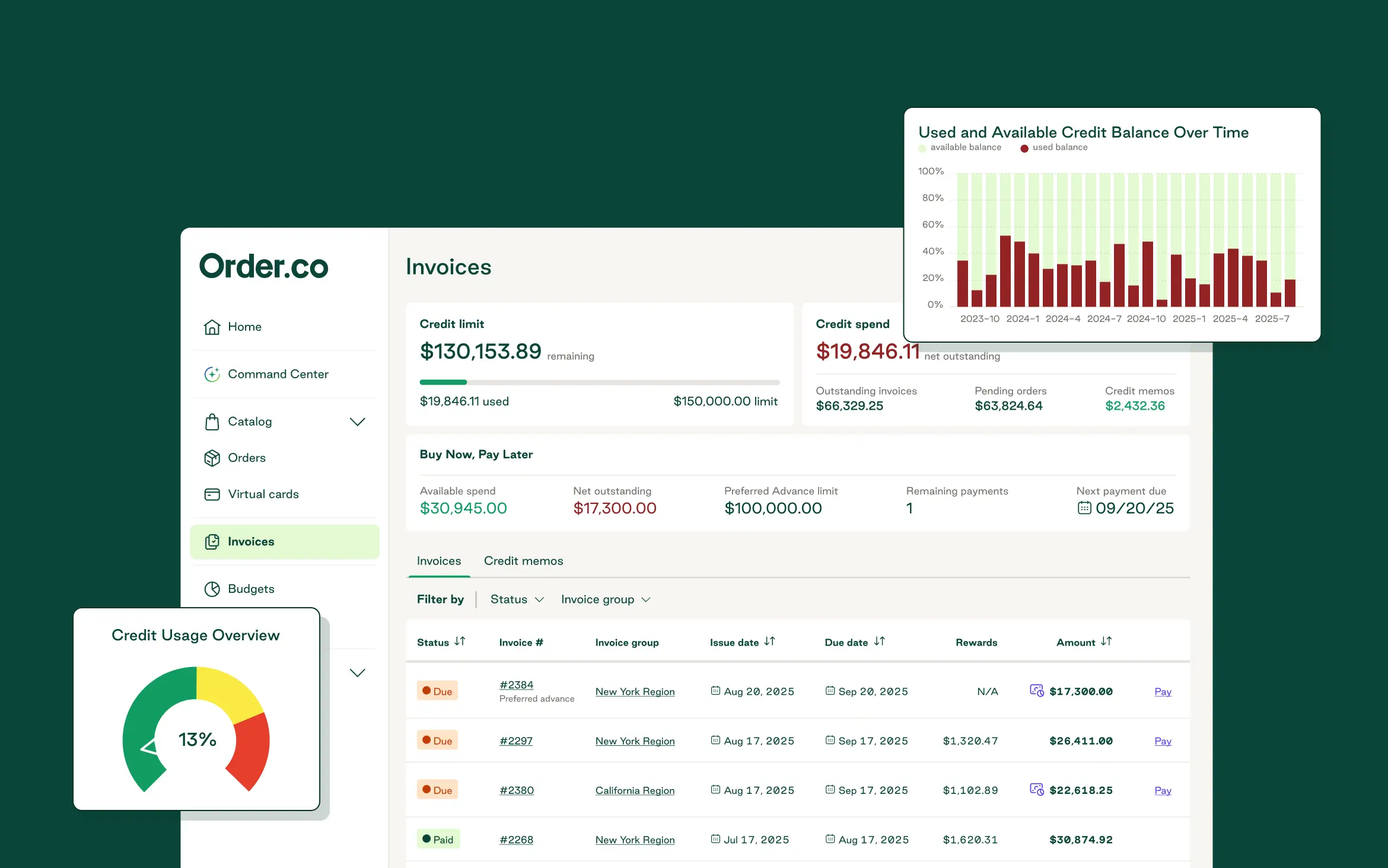This screenshot has width=1388, height=868.
Task: Expand the Catalog menu chevron
Action: (x=357, y=422)
